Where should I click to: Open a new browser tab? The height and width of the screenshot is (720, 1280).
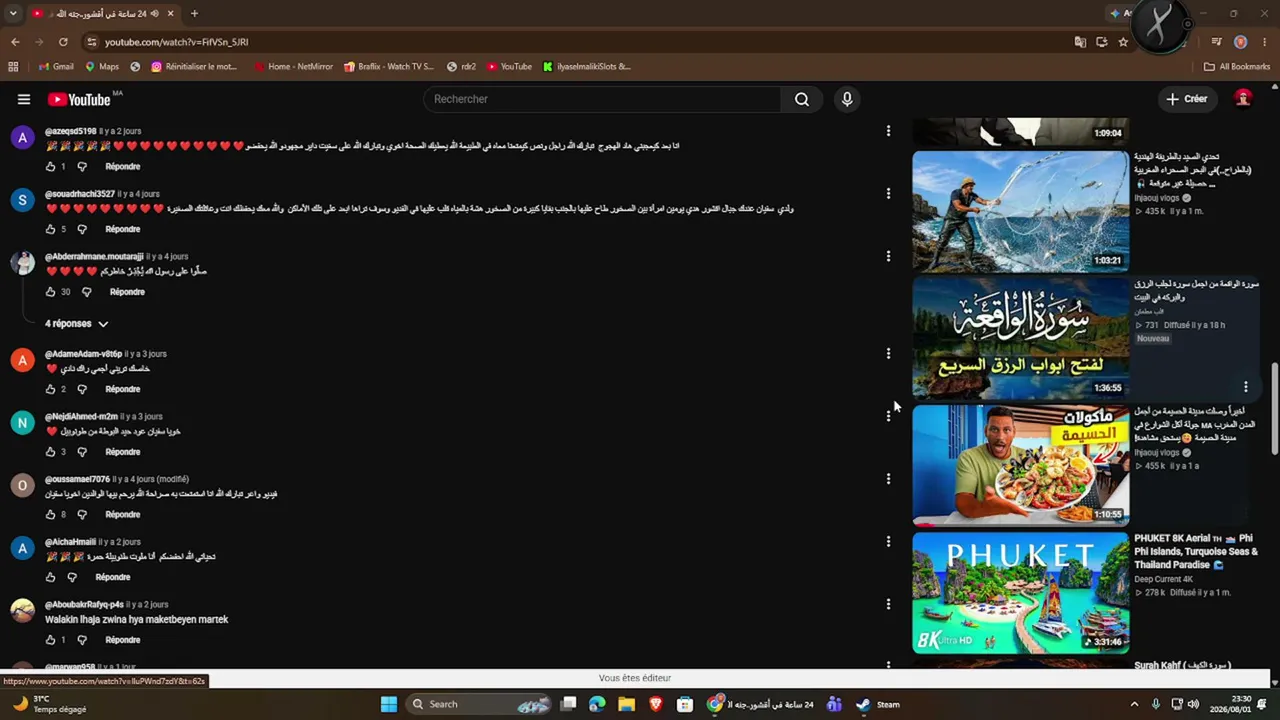[x=194, y=14]
